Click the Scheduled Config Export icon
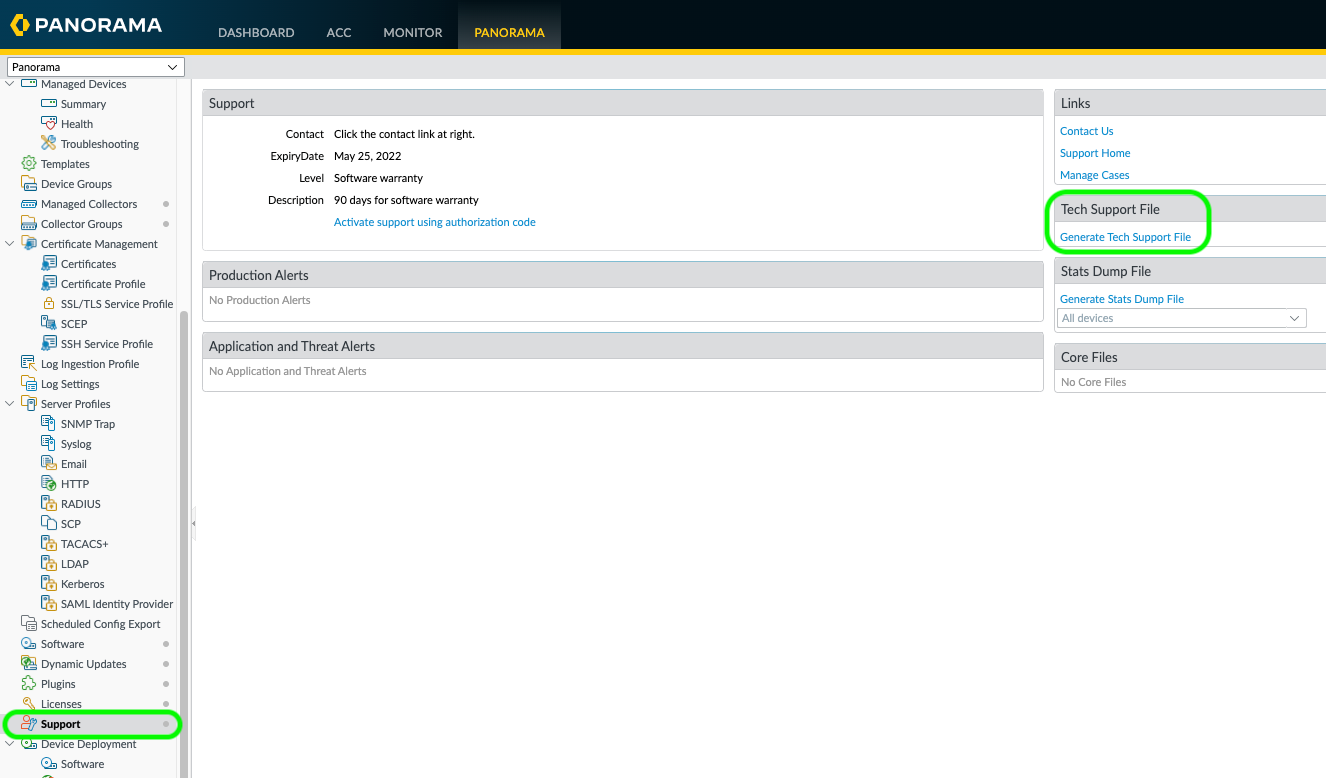1326x778 pixels. [x=29, y=624]
